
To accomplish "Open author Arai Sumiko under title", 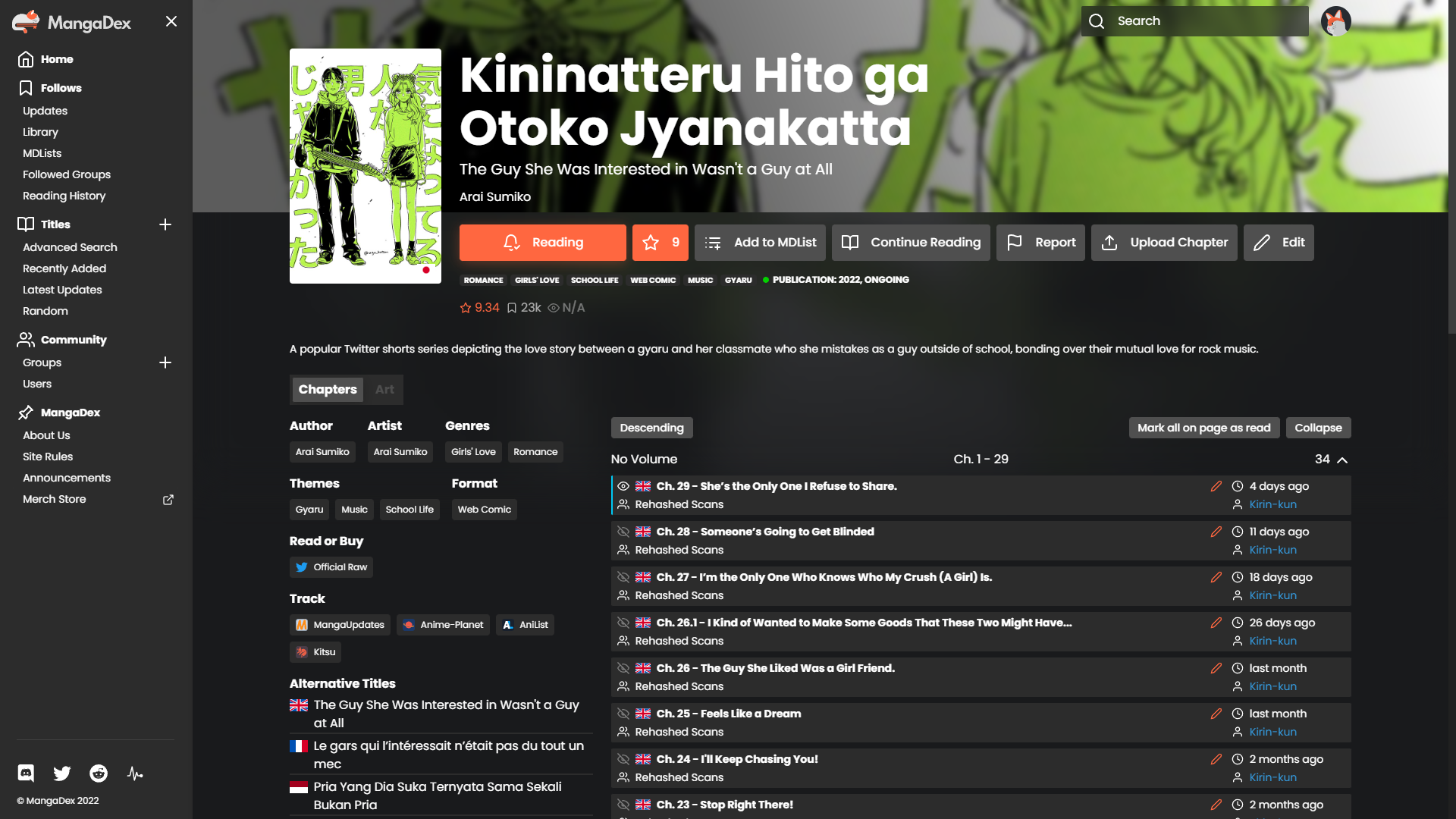I will pyautogui.click(x=495, y=197).
